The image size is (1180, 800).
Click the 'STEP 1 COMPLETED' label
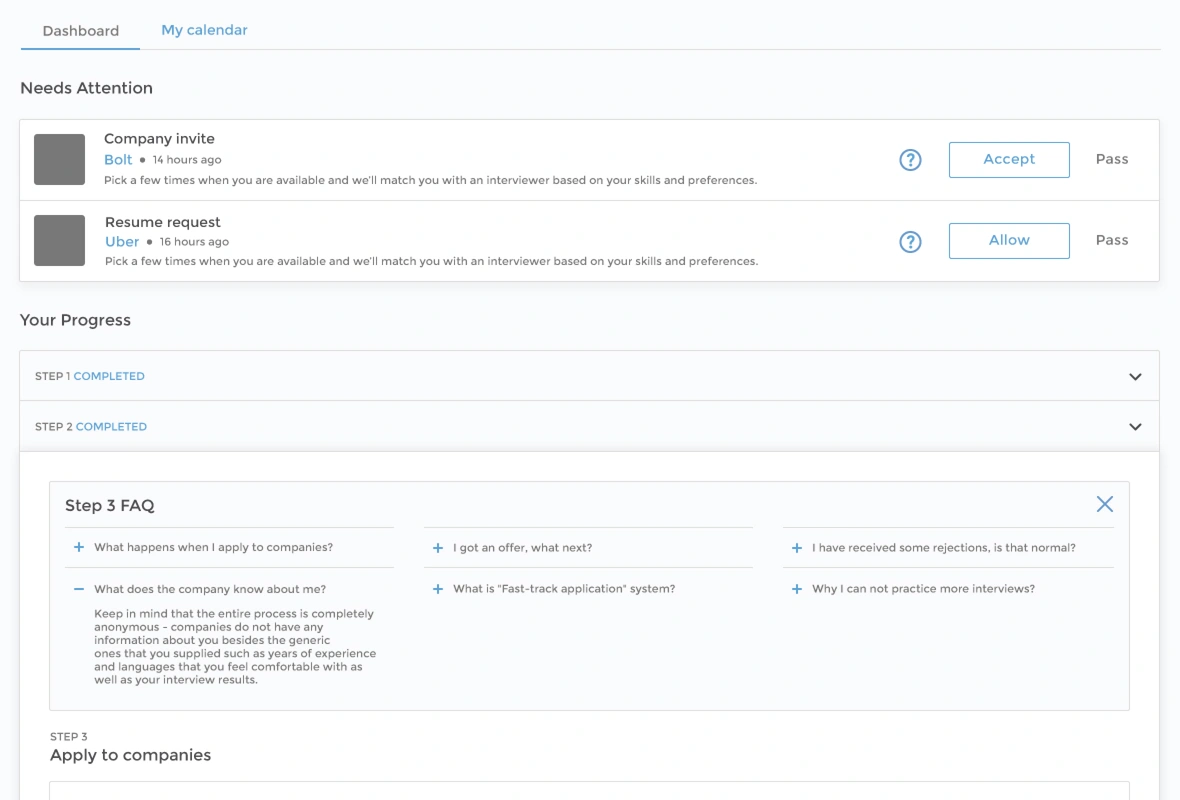point(90,376)
